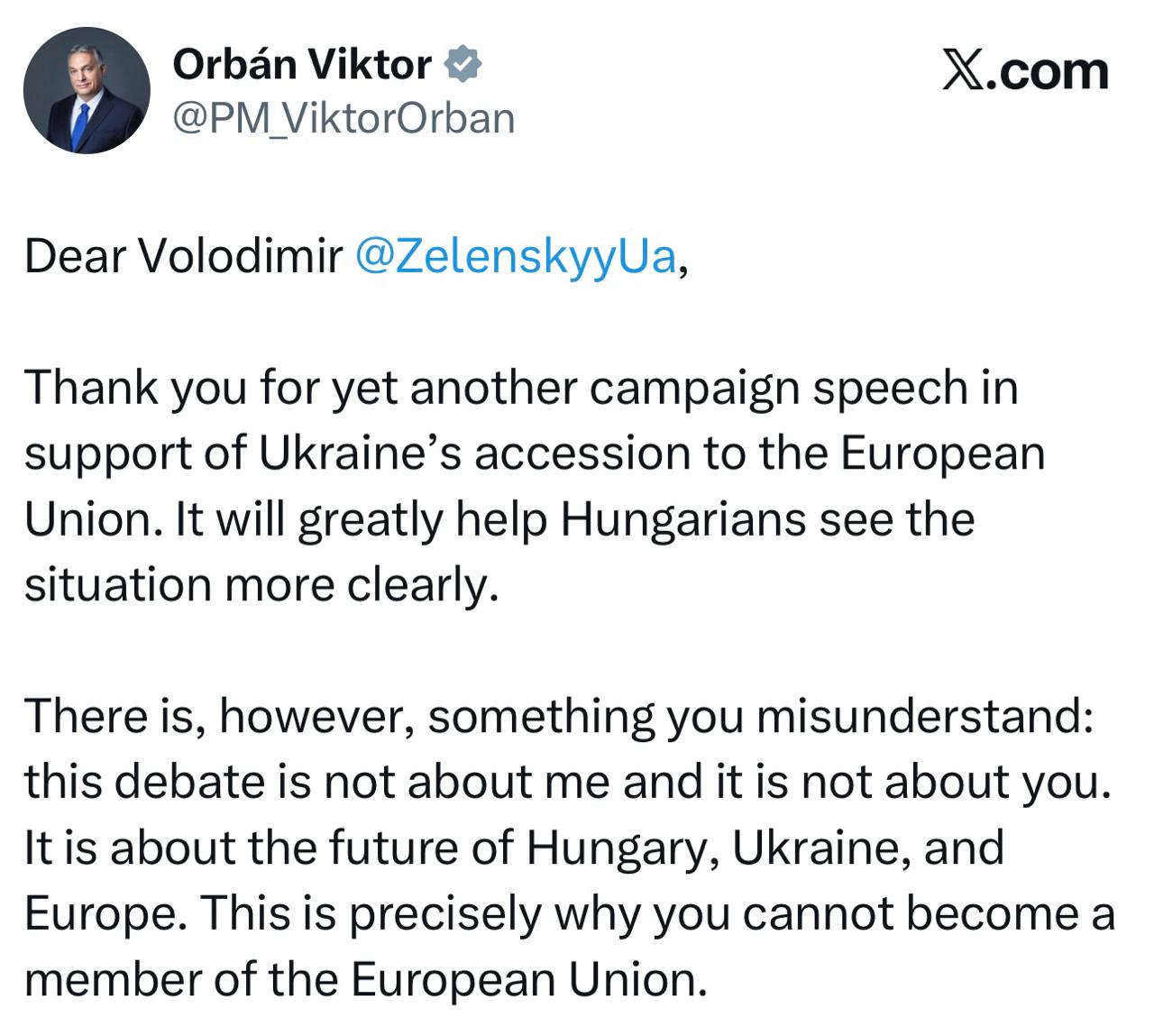
Task: Click the "Dear Volodimir" greeting
Action: tap(183, 256)
